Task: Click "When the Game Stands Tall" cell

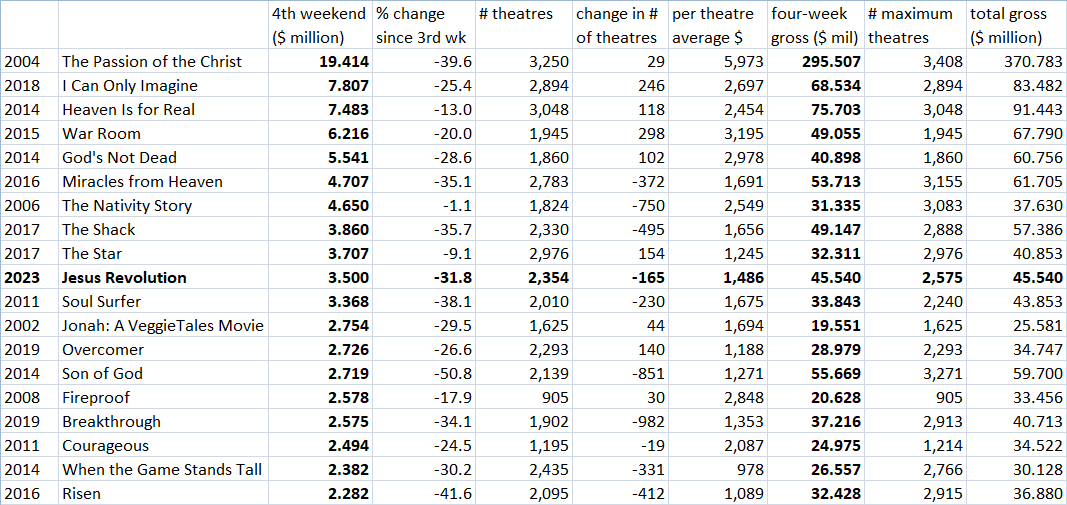Action: point(163,470)
